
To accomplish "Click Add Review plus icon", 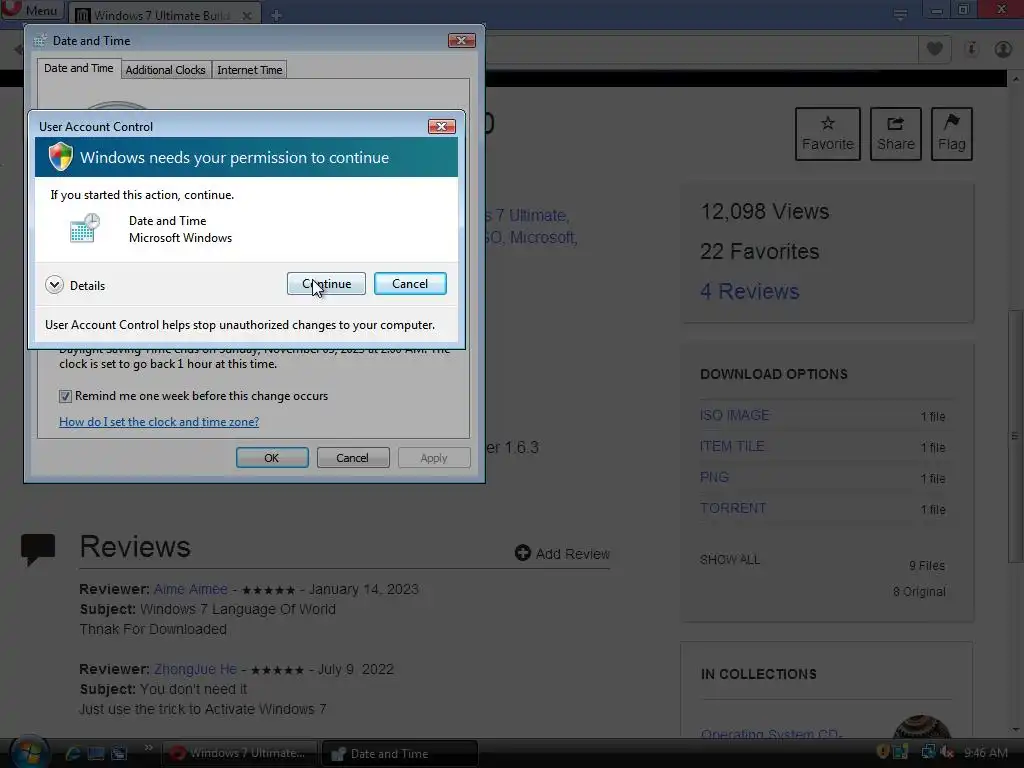I will tap(522, 553).
